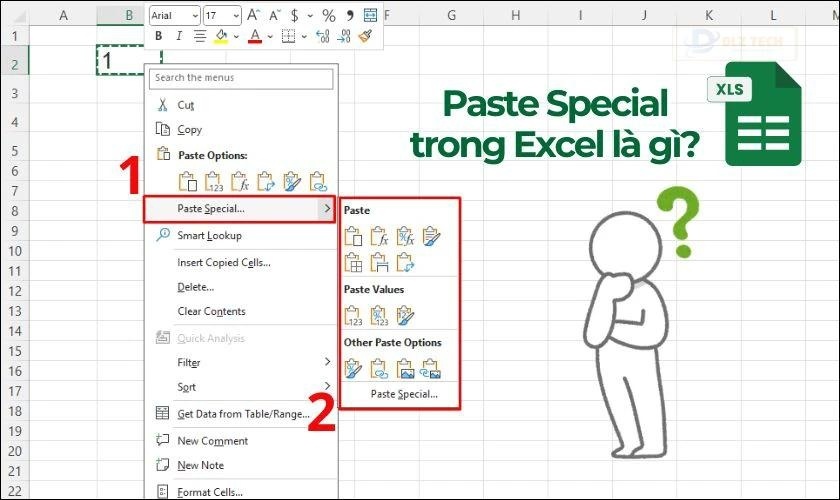Select Values & Number Formatting icon under Paste Values
The height and width of the screenshot is (500, 840).
point(379,316)
